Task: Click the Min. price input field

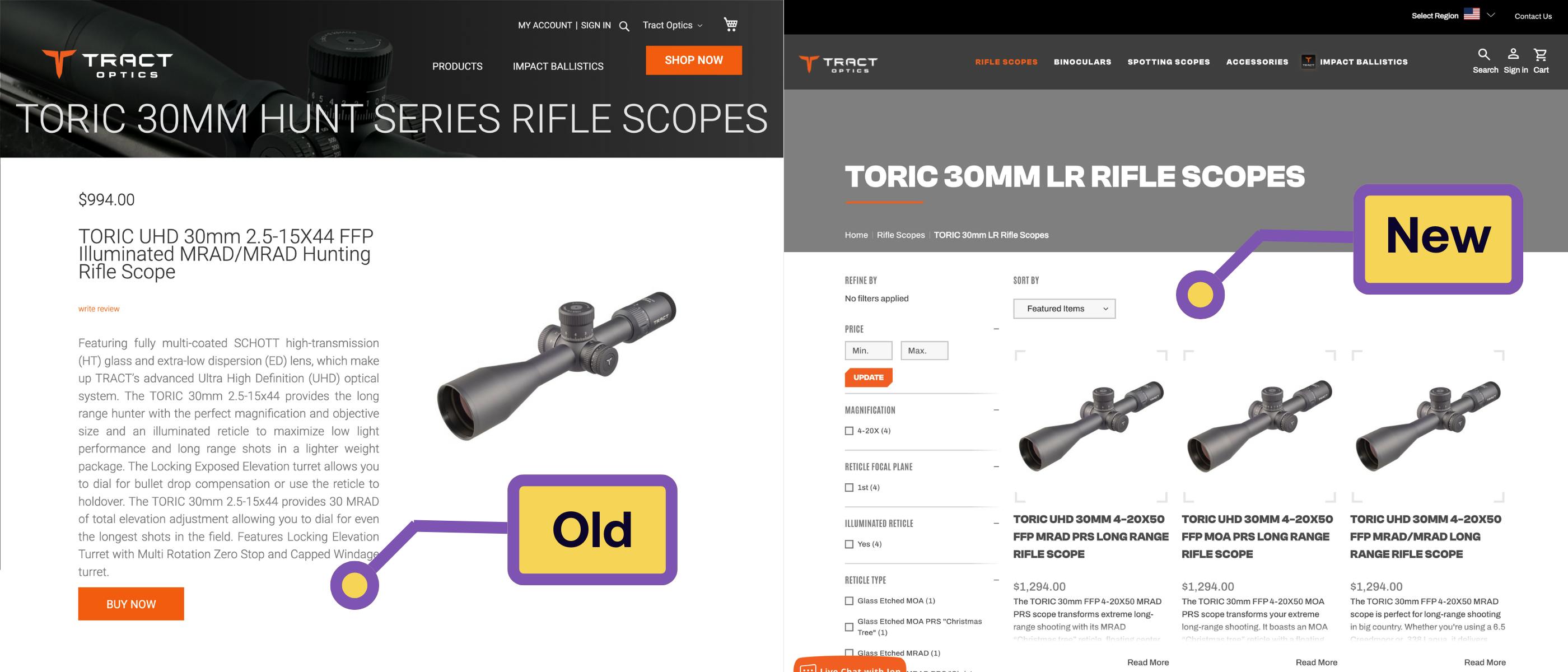Action: (x=869, y=351)
